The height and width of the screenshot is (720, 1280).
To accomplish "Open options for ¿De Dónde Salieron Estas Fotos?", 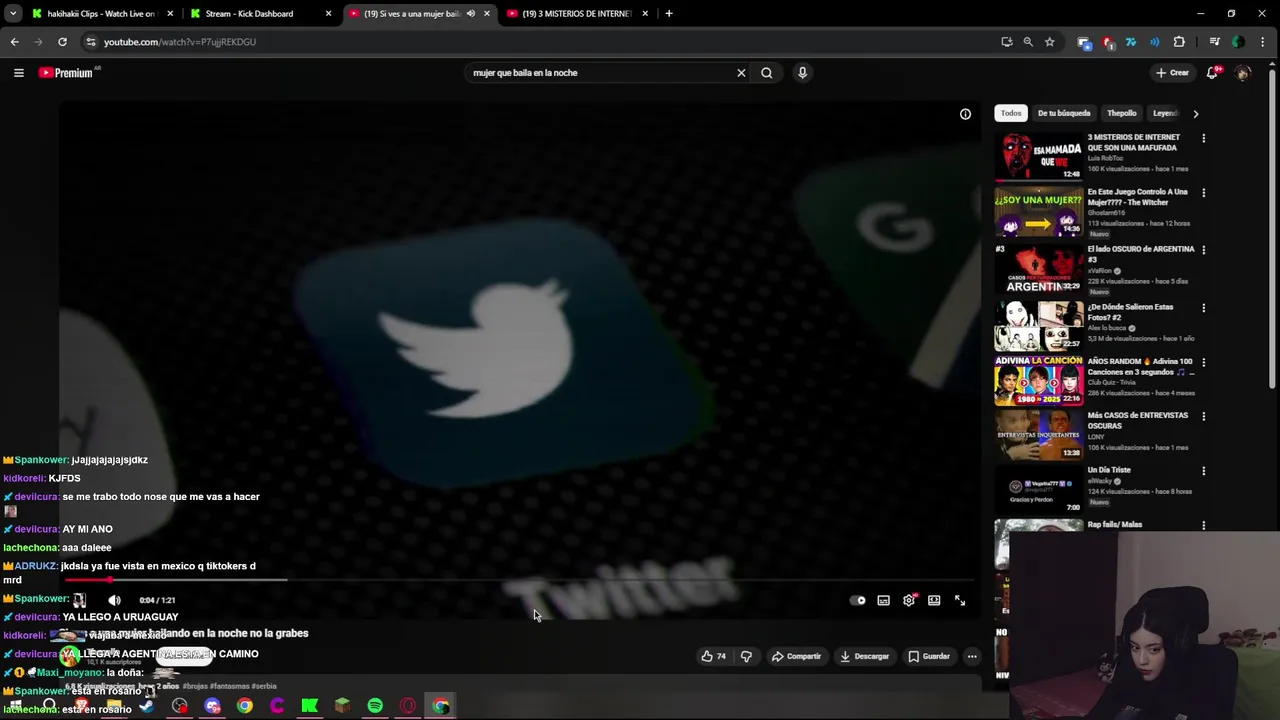I will [1203, 308].
